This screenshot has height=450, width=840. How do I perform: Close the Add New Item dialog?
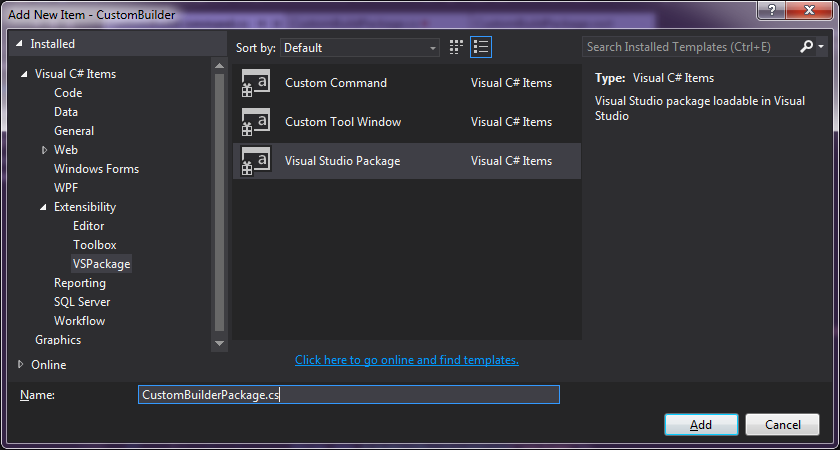click(x=809, y=10)
